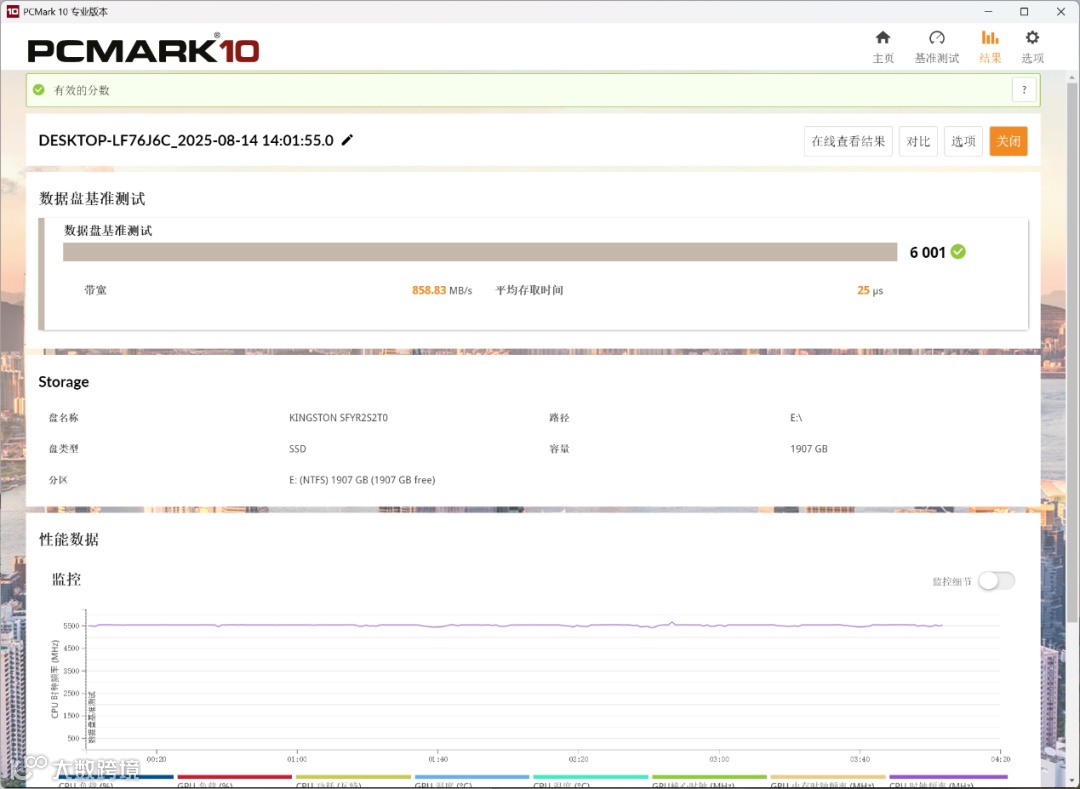
Task: Click the Storage section heading
Action: (x=63, y=381)
